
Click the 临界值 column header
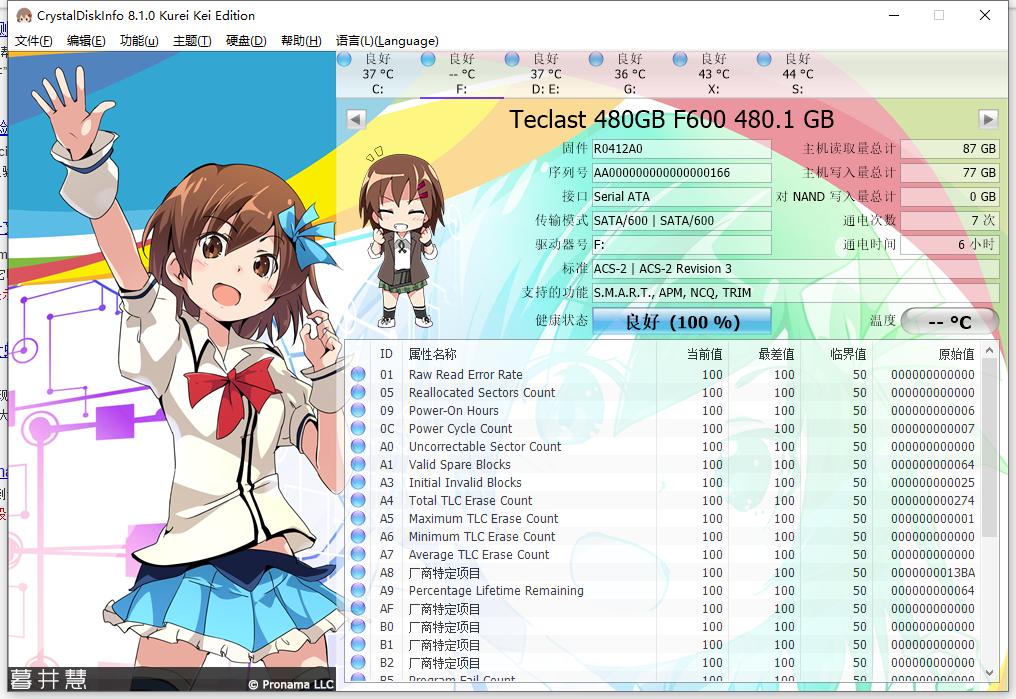click(x=838, y=354)
